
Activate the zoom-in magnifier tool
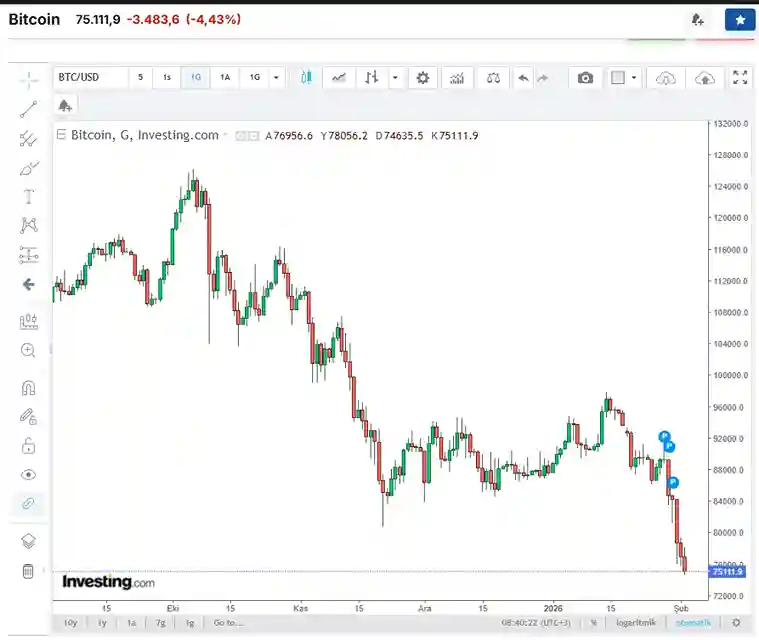tap(29, 350)
